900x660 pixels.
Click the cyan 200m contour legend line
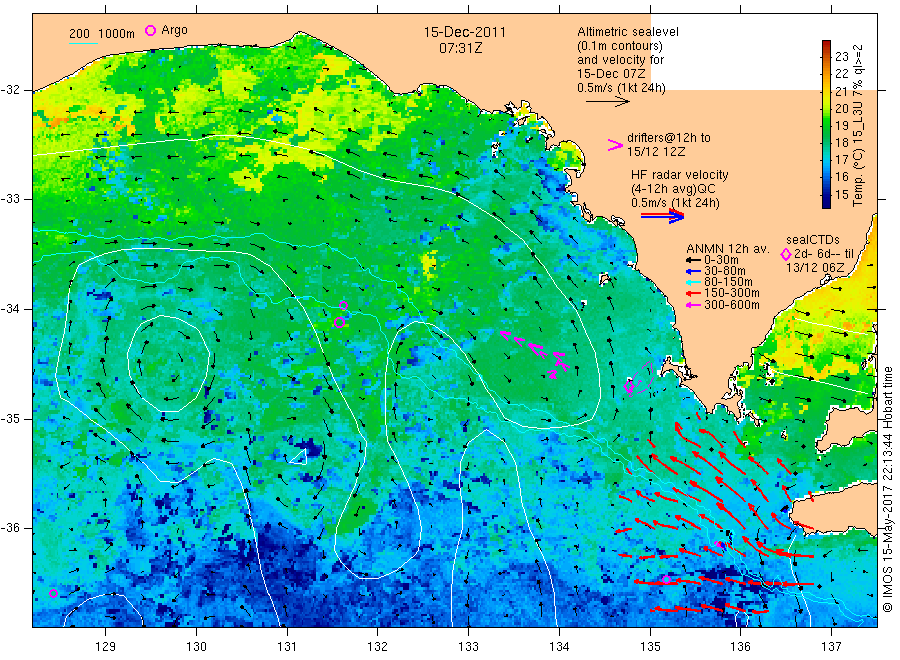coord(83,42)
